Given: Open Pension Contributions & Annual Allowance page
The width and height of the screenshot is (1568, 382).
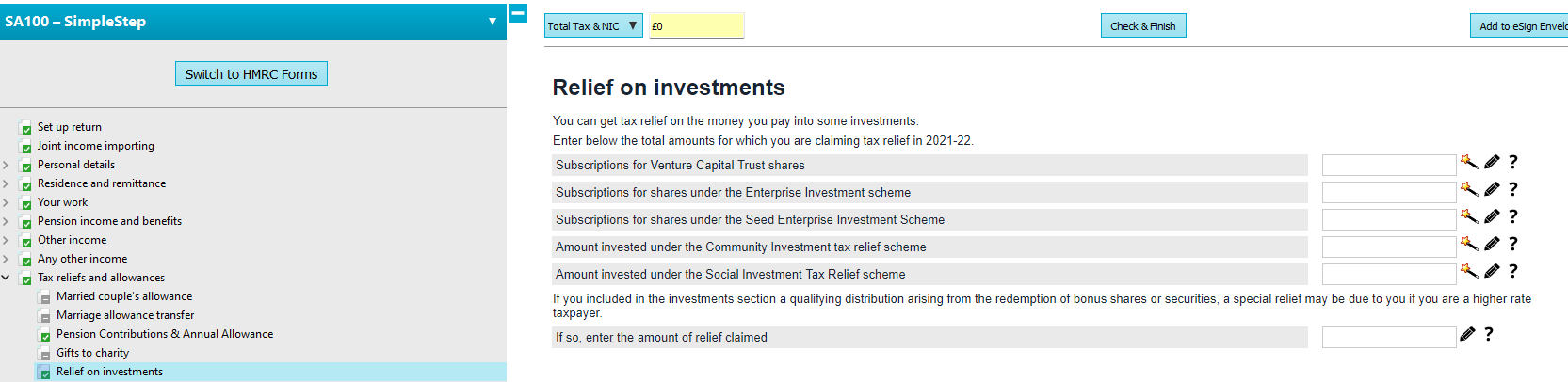Looking at the screenshot, I should (165, 334).
